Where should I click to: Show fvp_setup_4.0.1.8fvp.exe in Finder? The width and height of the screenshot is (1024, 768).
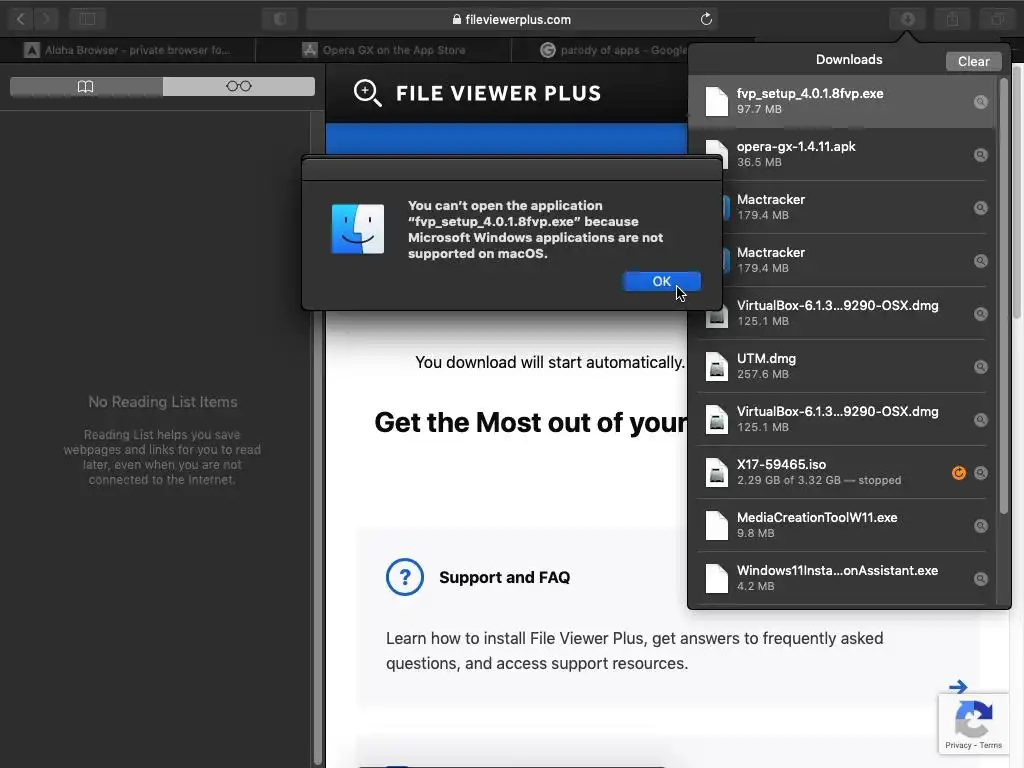pyautogui.click(x=980, y=102)
